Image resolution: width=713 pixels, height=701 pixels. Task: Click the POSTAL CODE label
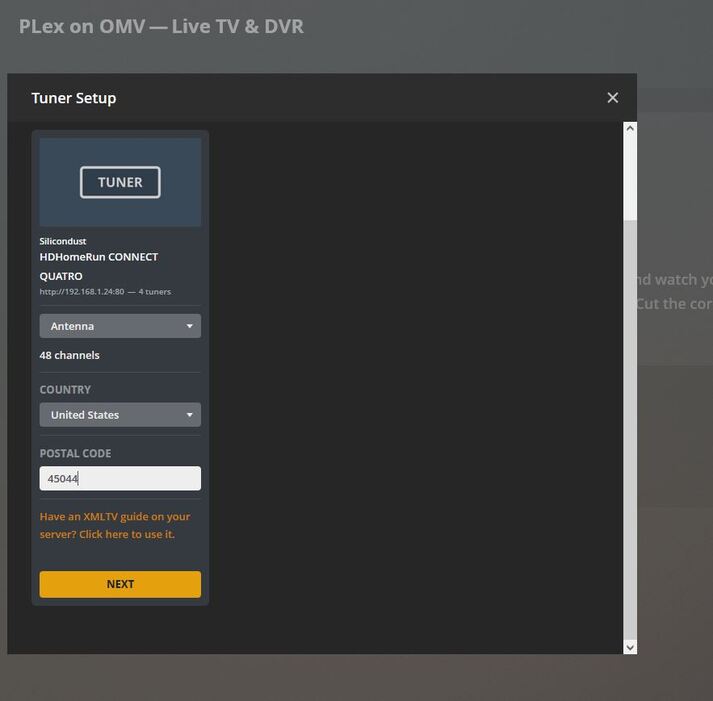(75, 453)
